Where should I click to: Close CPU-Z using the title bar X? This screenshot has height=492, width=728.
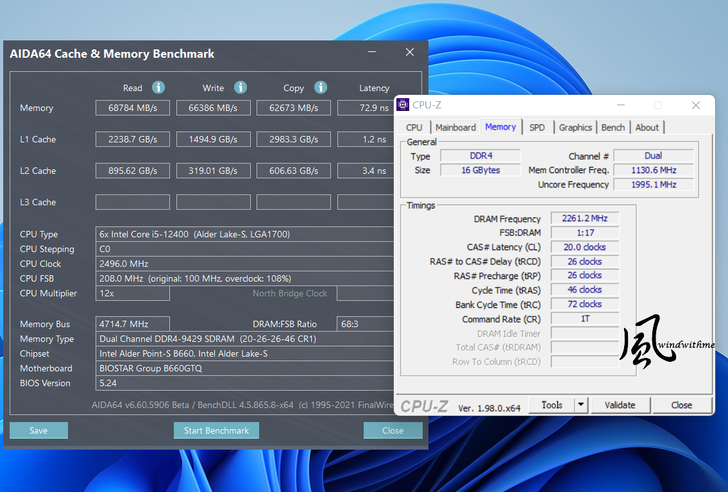coord(694,105)
